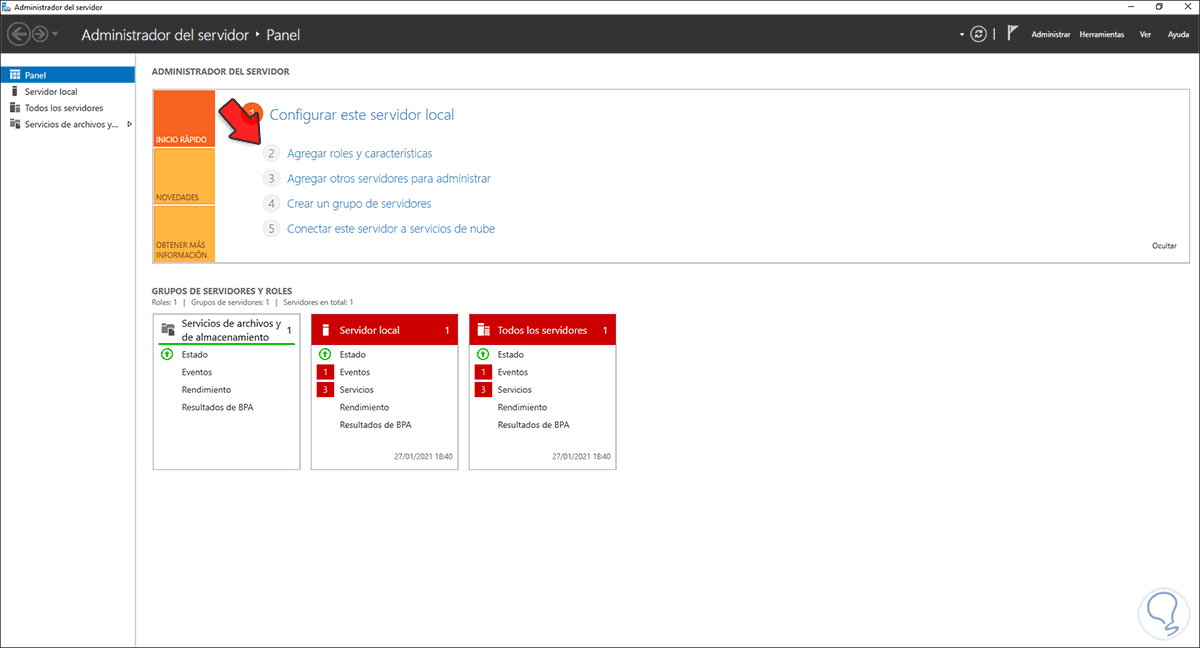Click Estado text in Todos los servidores tile
The image size is (1200, 648).
[511, 354]
